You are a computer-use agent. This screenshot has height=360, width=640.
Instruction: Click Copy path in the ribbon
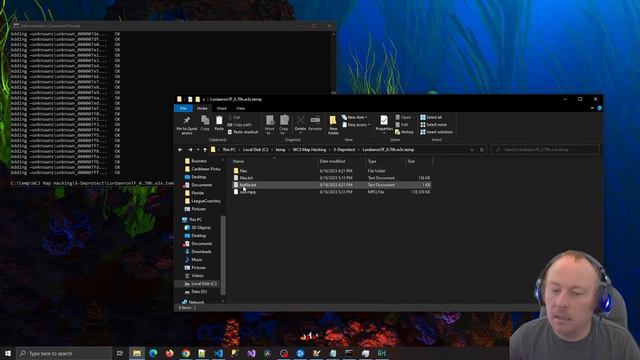240,125
